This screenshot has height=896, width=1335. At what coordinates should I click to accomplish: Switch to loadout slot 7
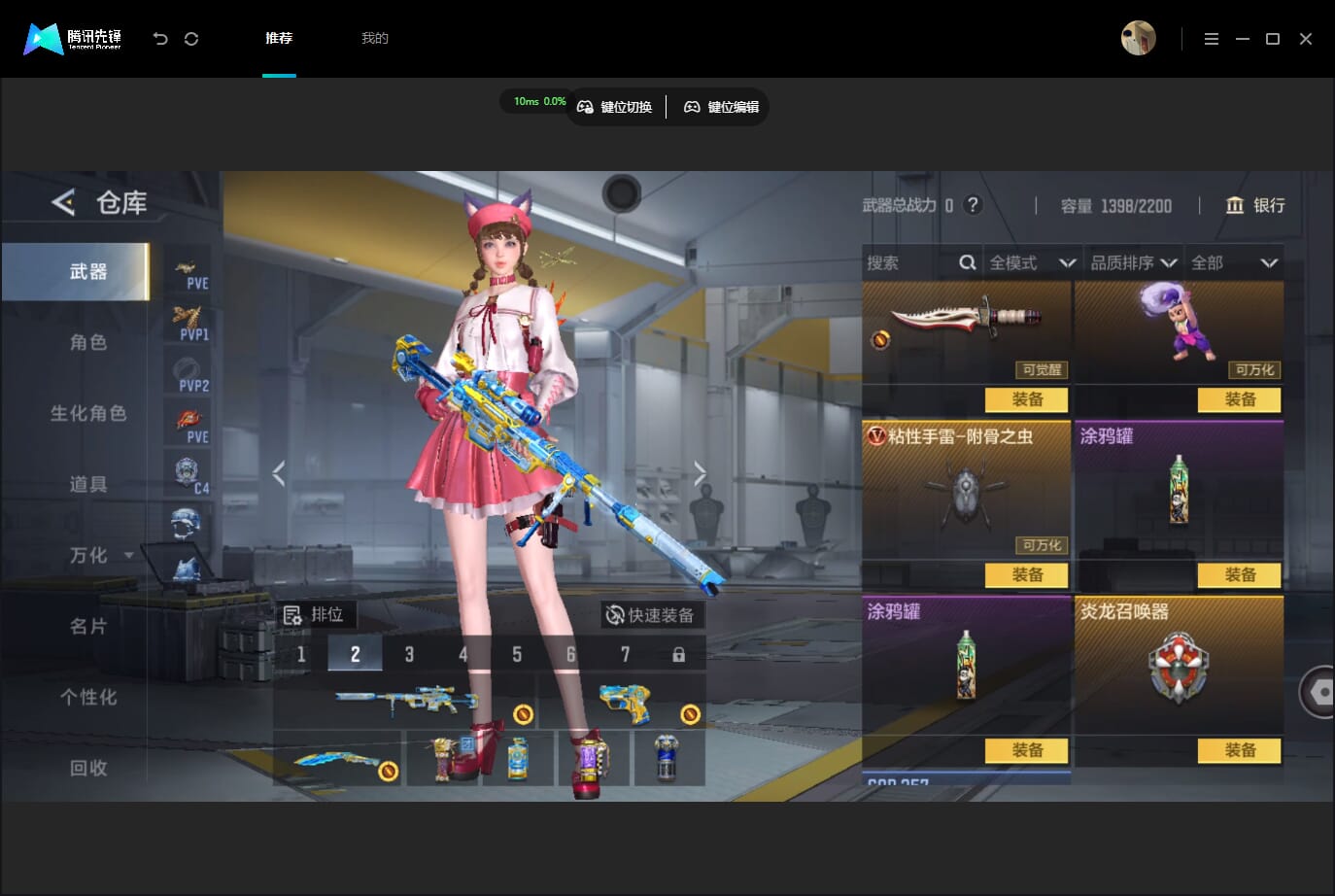click(x=625, y=654)
